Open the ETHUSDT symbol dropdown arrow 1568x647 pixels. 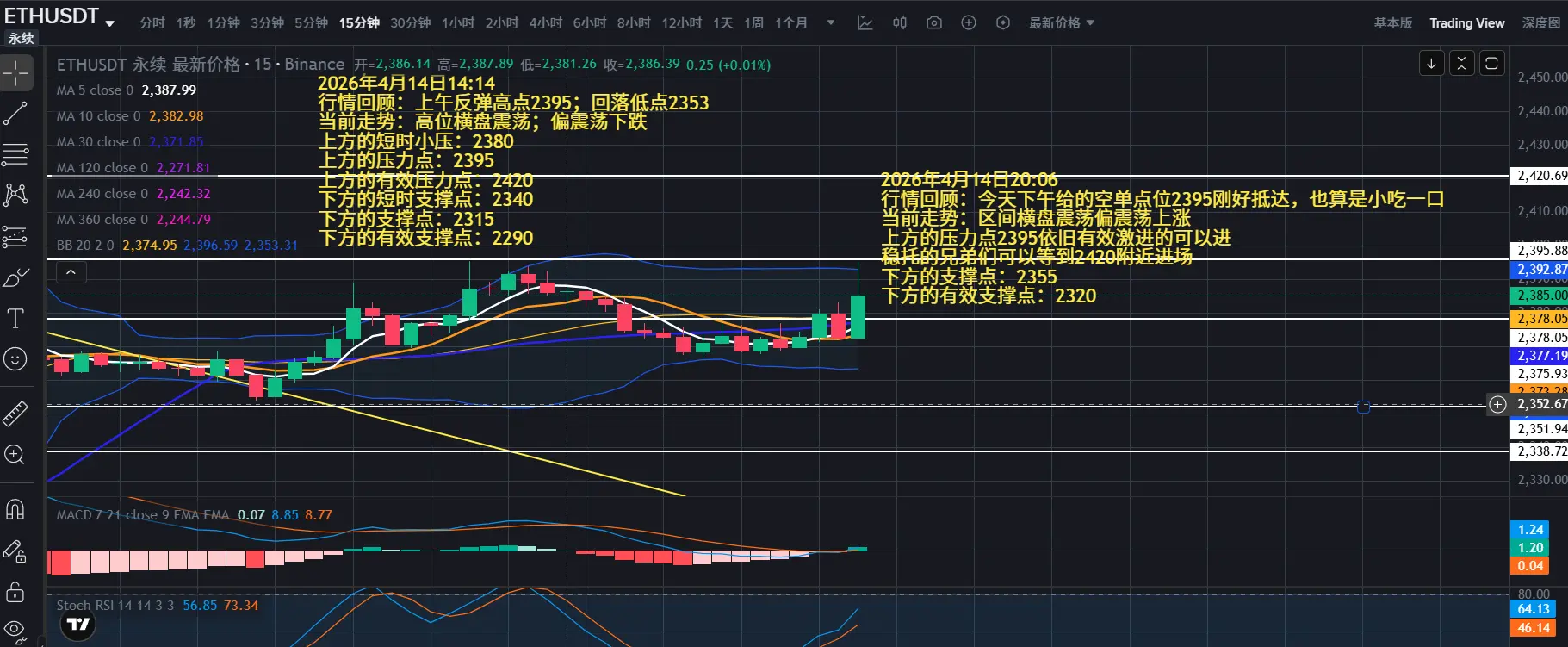click(110, 24)
